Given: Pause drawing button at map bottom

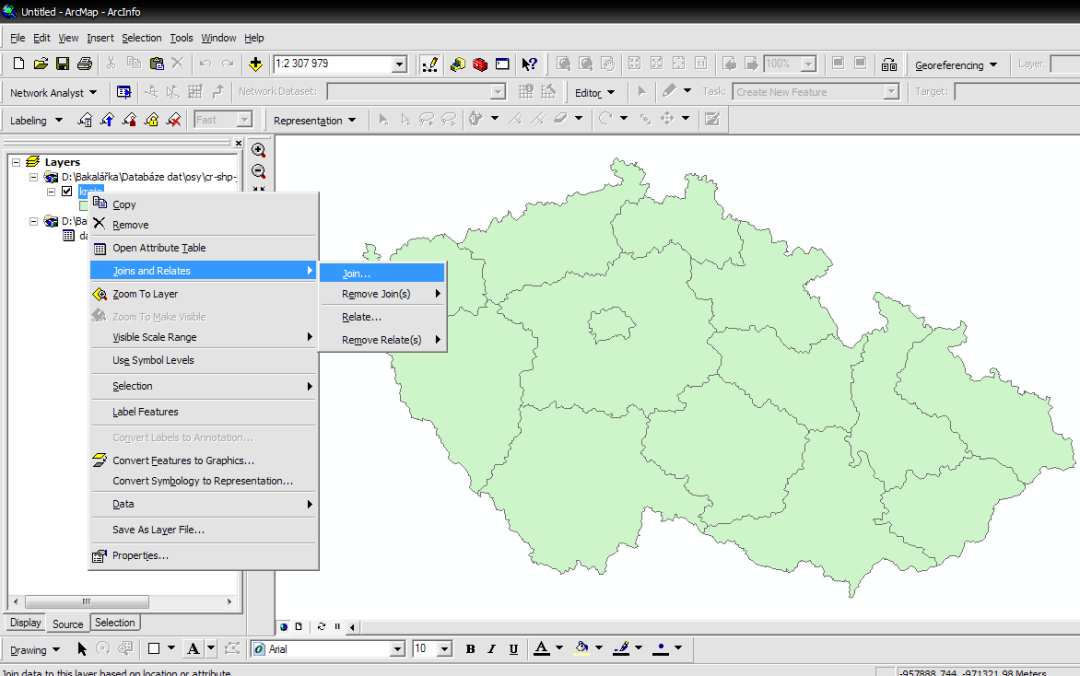Looking at the screenshot, I should [x=338, y=627].
